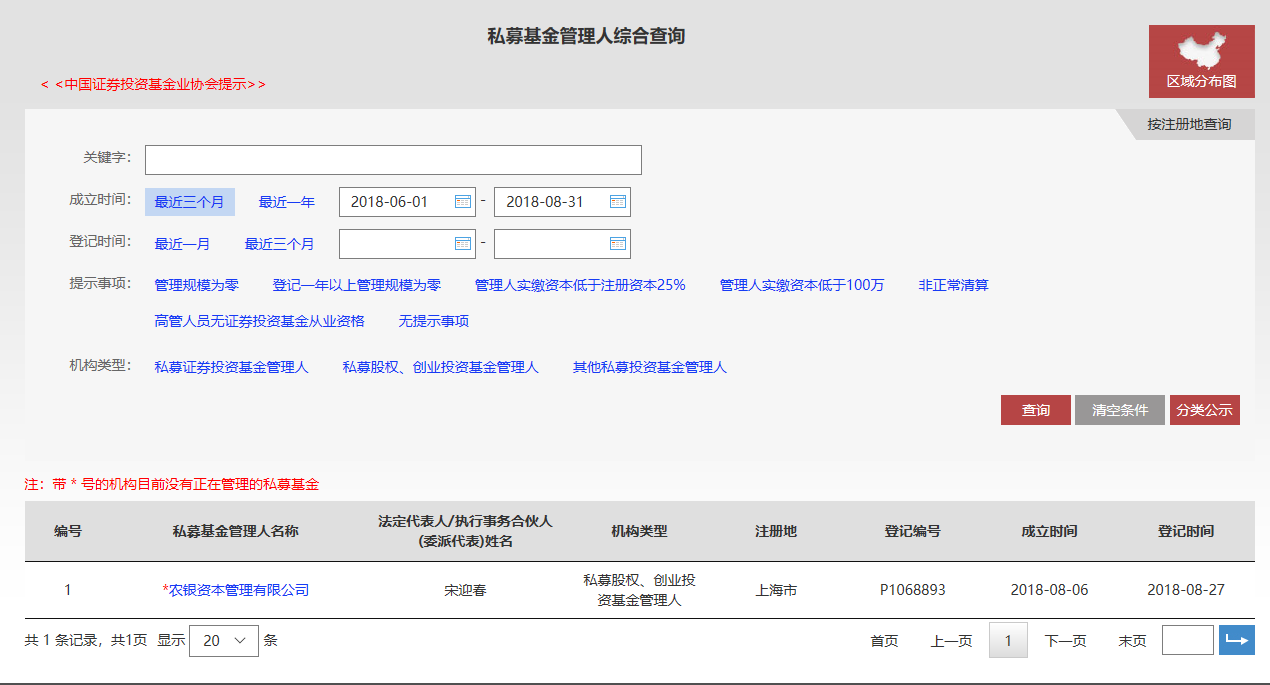
Task: Click in the 关键字 keyword input field
Action: click(392, 160)
